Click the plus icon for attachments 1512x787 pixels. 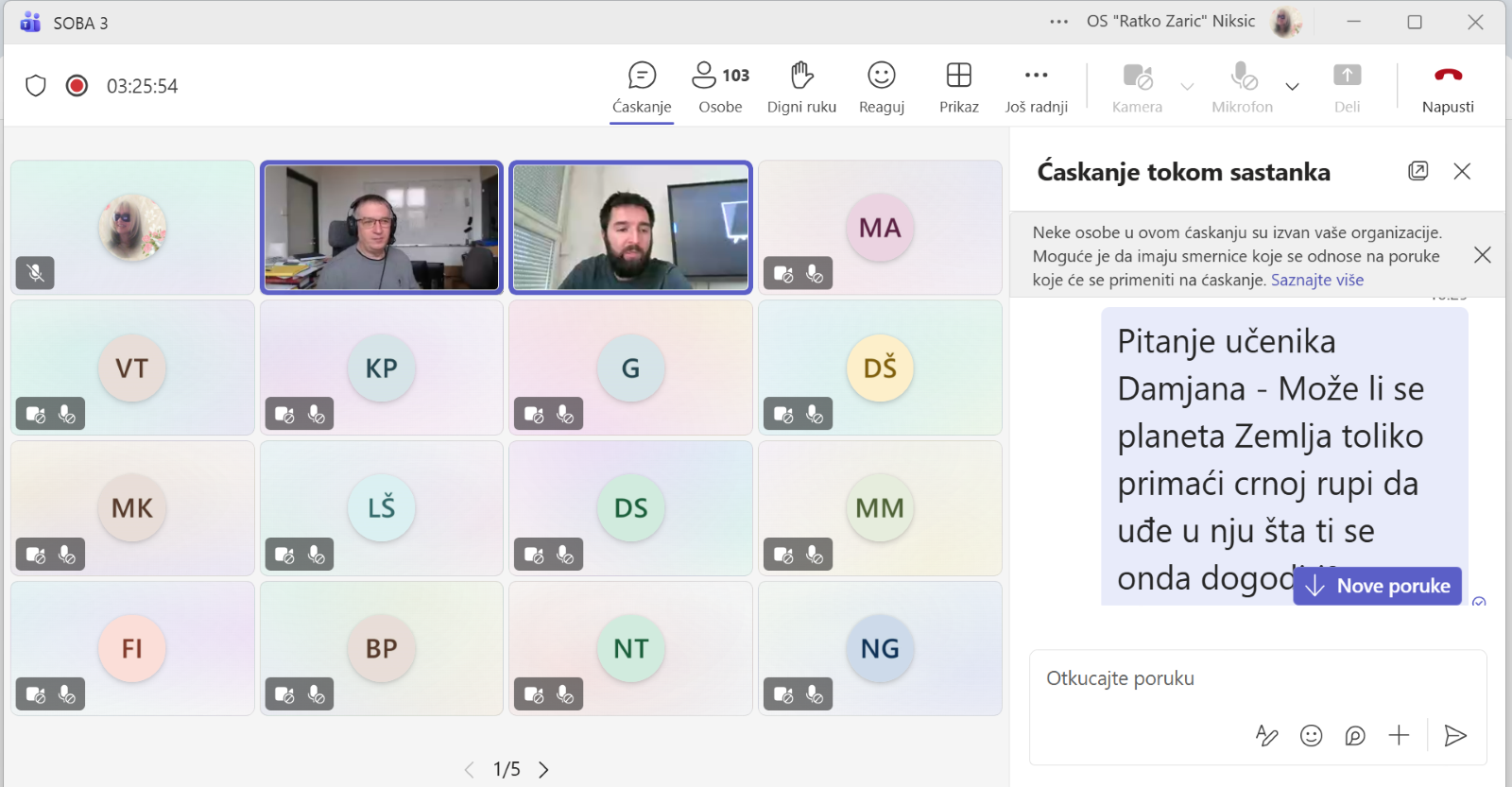point(1399,736)
